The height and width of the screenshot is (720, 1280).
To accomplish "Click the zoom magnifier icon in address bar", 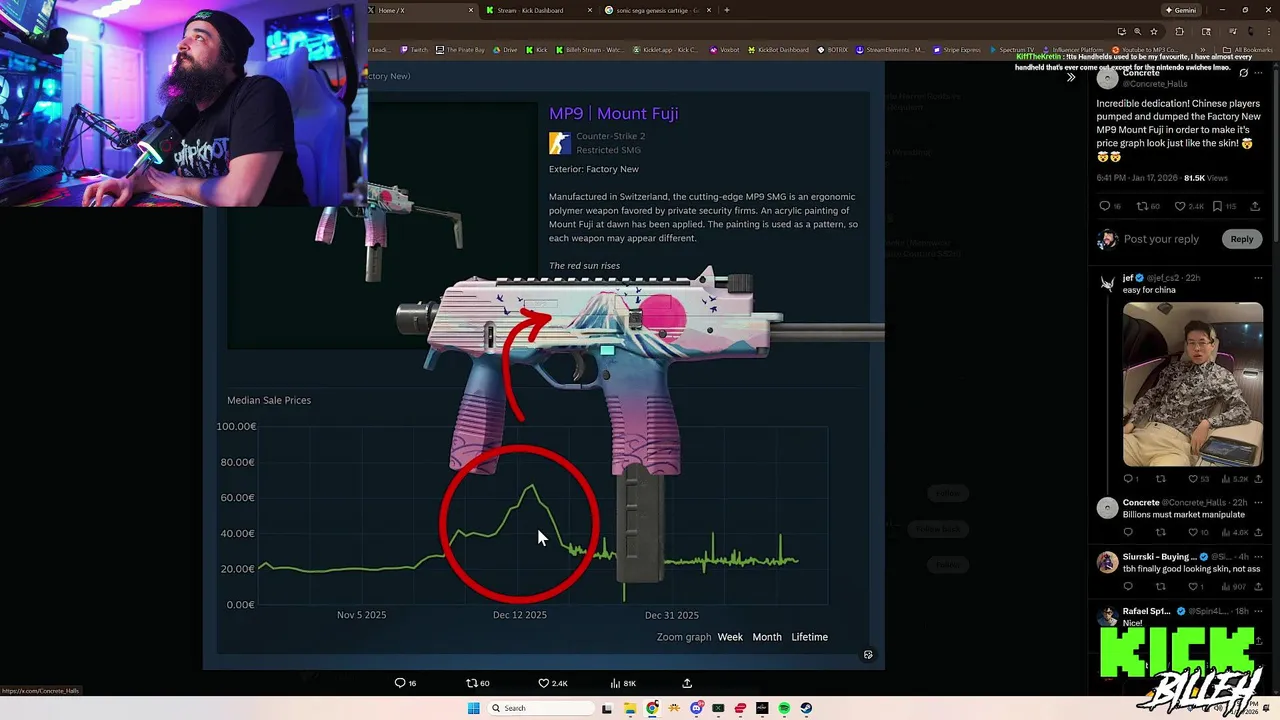I will click(x=1137, y=31).
